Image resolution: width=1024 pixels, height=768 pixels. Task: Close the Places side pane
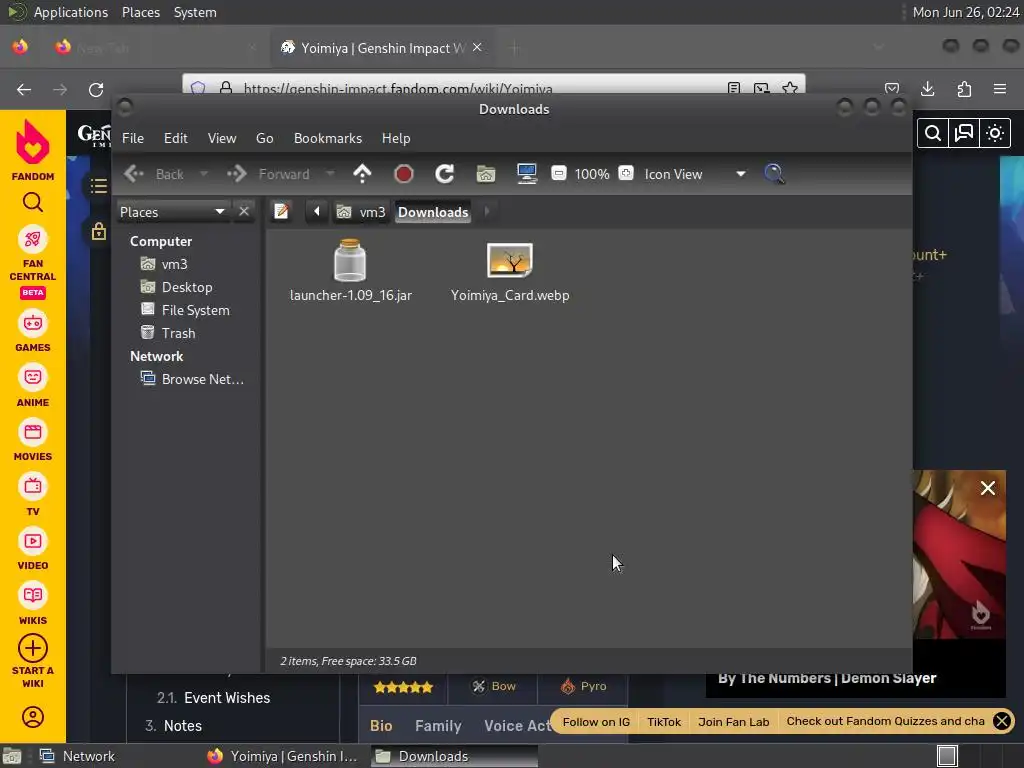[244, 212]
